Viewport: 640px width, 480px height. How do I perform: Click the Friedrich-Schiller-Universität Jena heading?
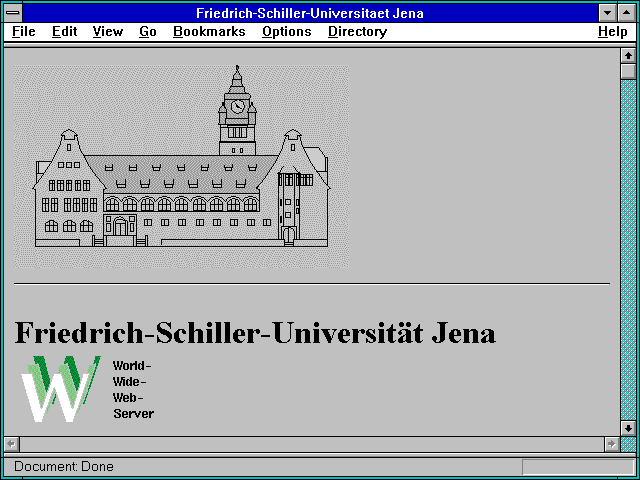(x=255, y=333)
